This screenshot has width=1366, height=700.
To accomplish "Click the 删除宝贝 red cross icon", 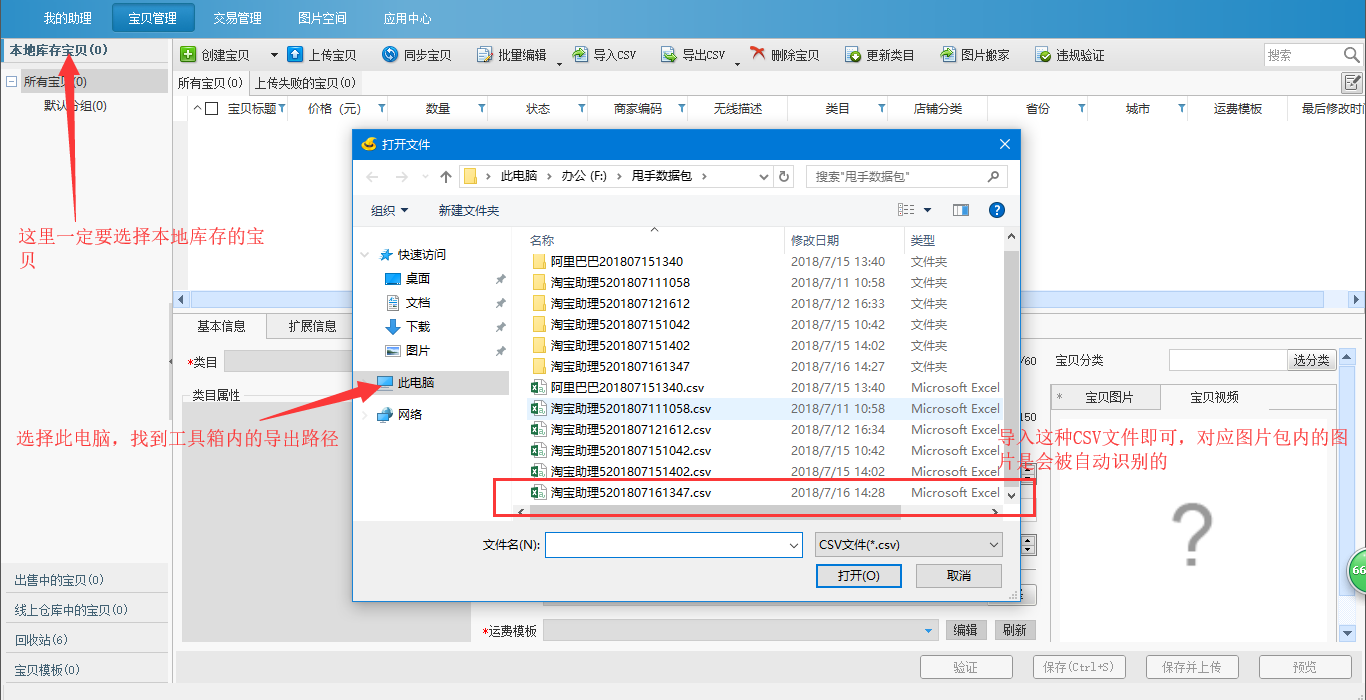I will (758, 55).
